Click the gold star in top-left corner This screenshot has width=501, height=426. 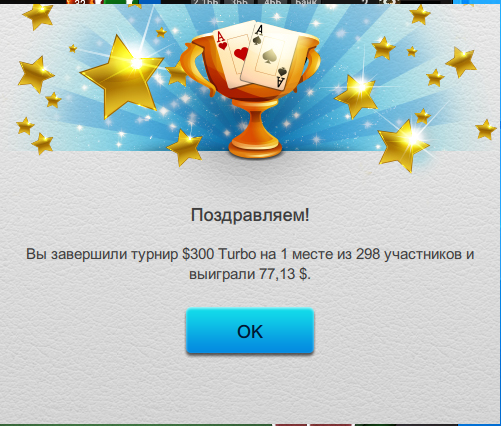[37, 16]
